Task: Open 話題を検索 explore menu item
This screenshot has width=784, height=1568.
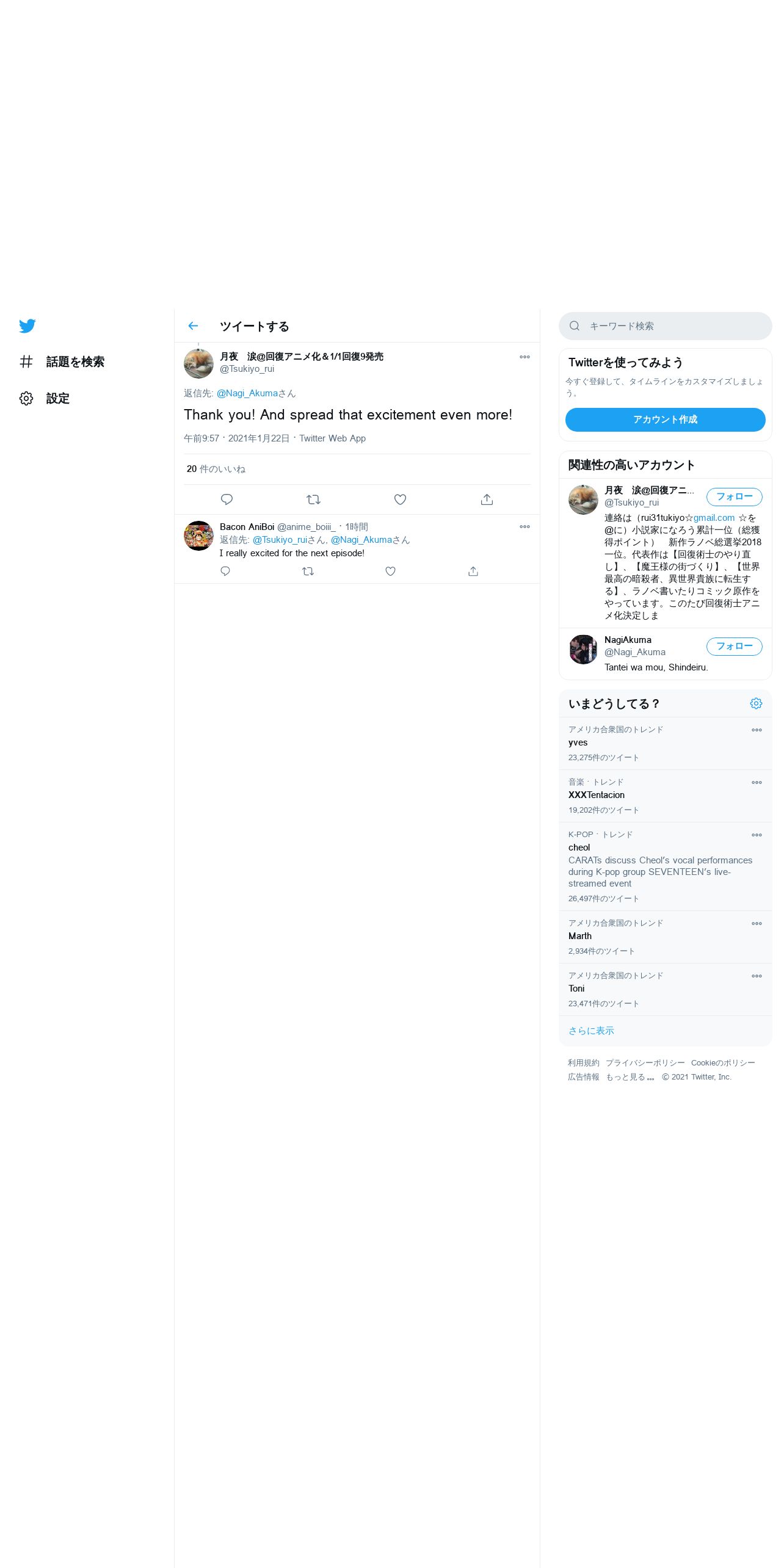Action: click(x=62, y=362)
